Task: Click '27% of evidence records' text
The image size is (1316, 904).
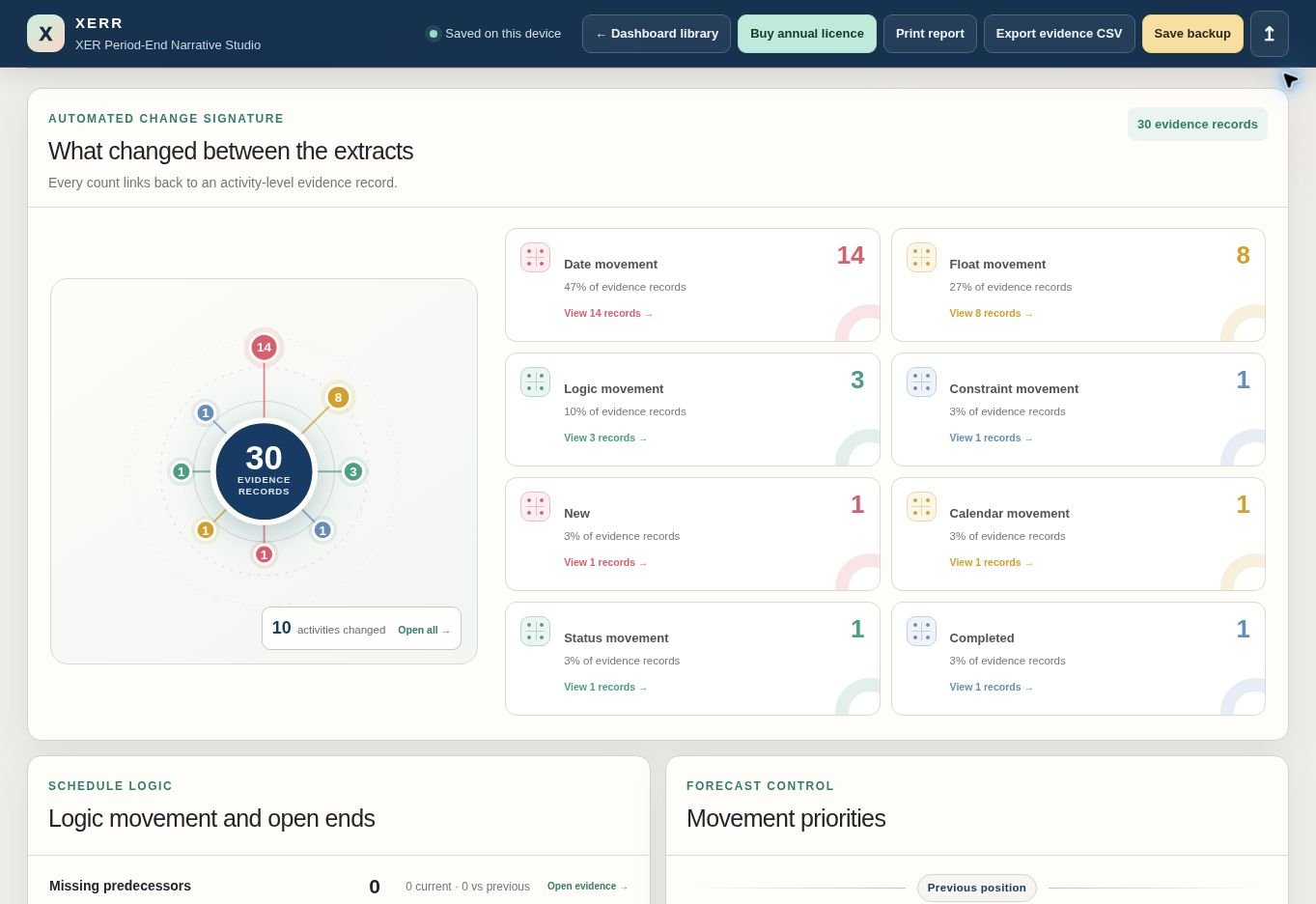Action: click(x=1010, y=287)
